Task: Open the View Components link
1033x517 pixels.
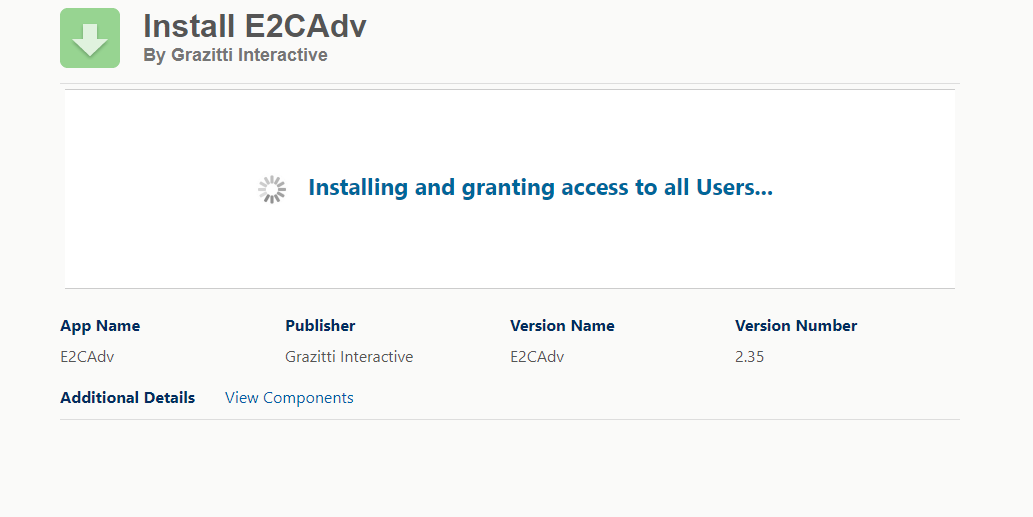Action: (x=289, y=398)
